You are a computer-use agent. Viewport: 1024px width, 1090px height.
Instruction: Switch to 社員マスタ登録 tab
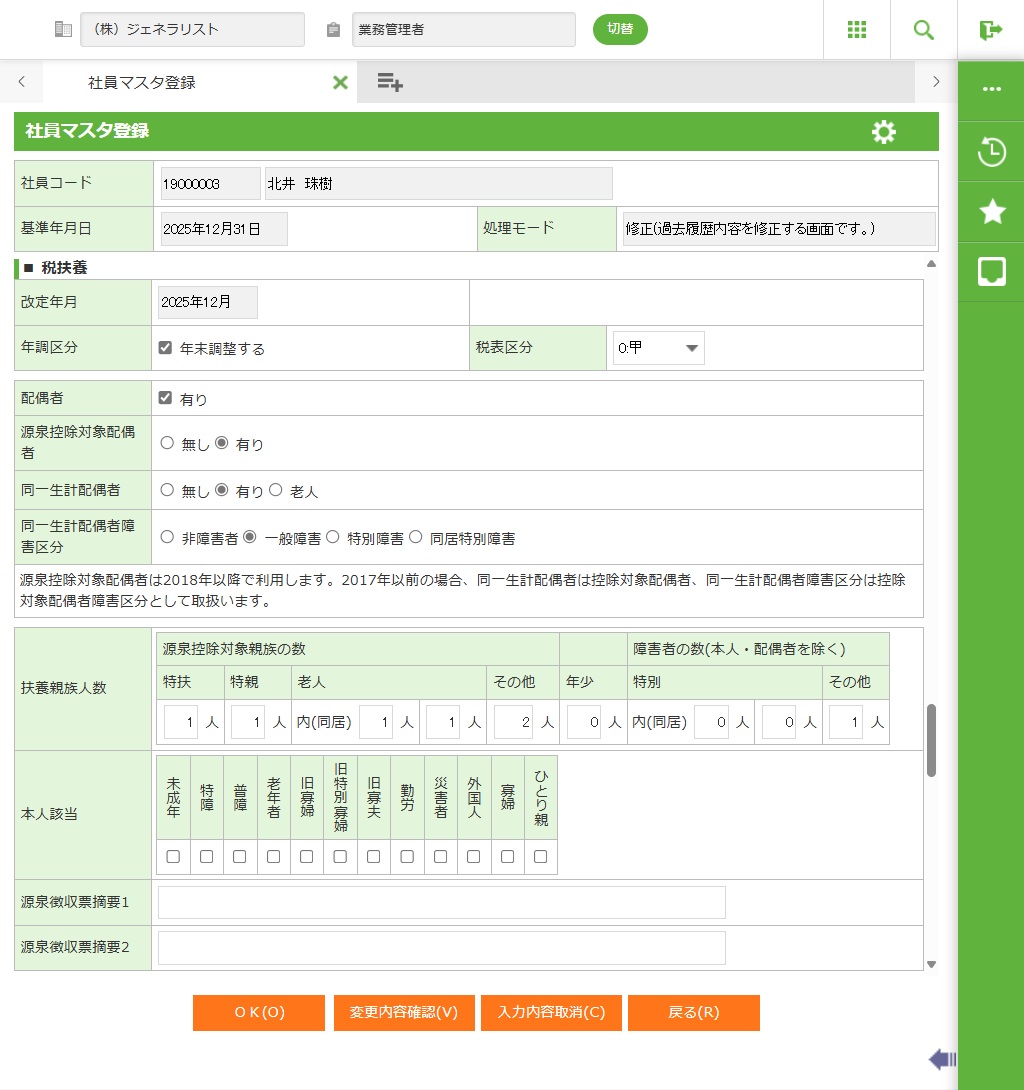[x=142, y=83]
